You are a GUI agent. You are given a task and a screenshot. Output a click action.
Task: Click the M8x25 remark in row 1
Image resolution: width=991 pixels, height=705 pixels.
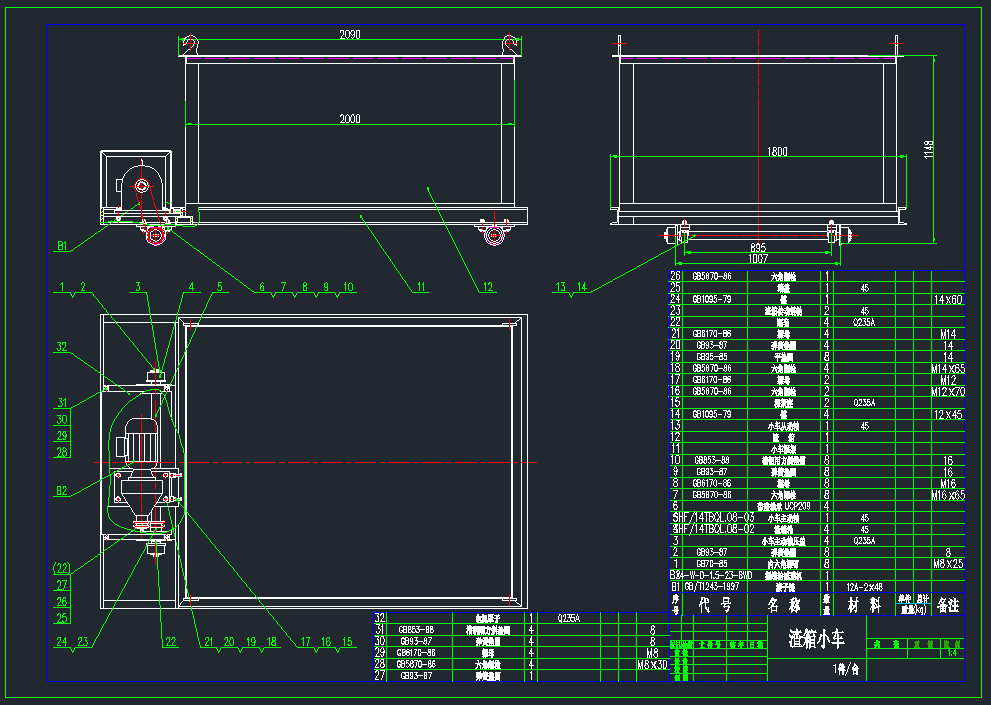[947, 563]
